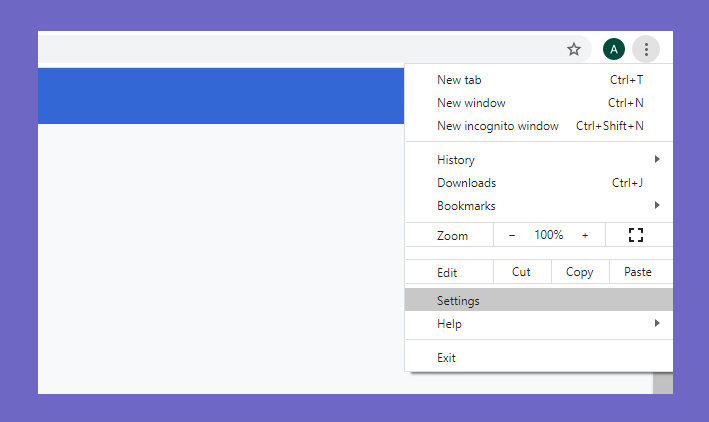Enter fullscreen mode from the Zoom row
The image size is (709, 422).
coord(636,235)
